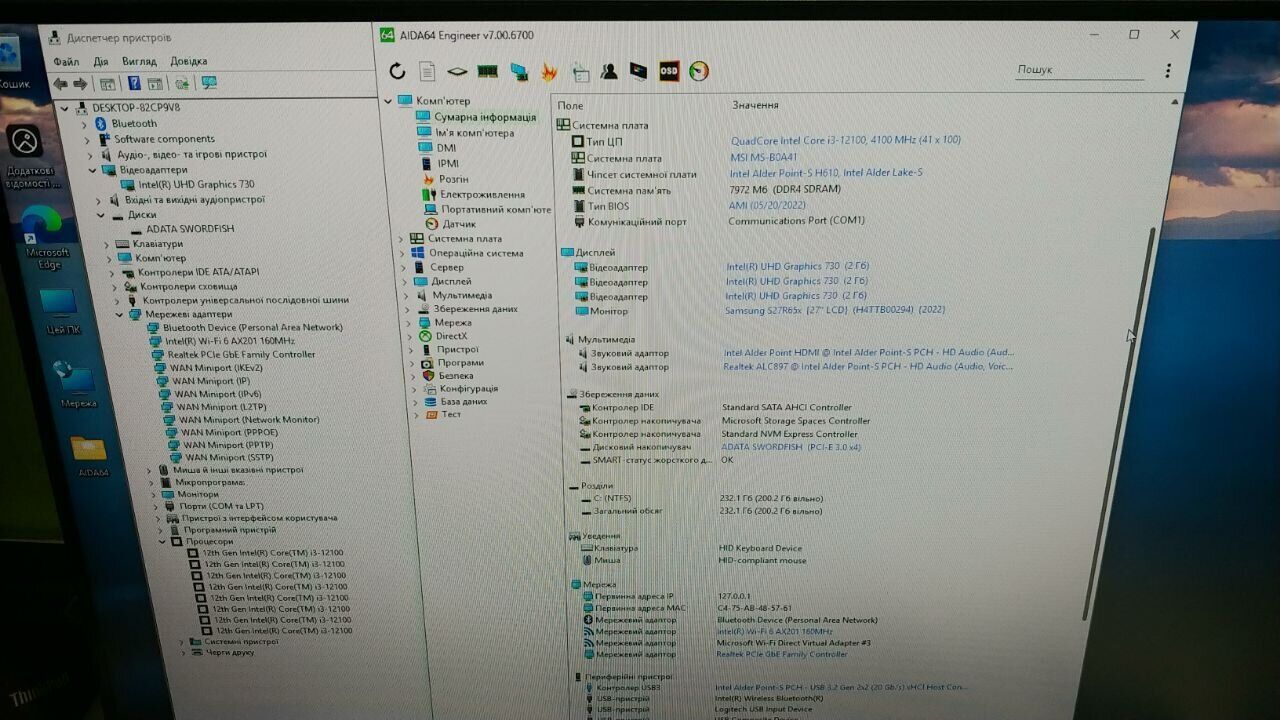The width and height of the screenshot is (1280, 720).
Task: Click the AIDA64 vertical scrollbar
Action: click(1127, 400)
